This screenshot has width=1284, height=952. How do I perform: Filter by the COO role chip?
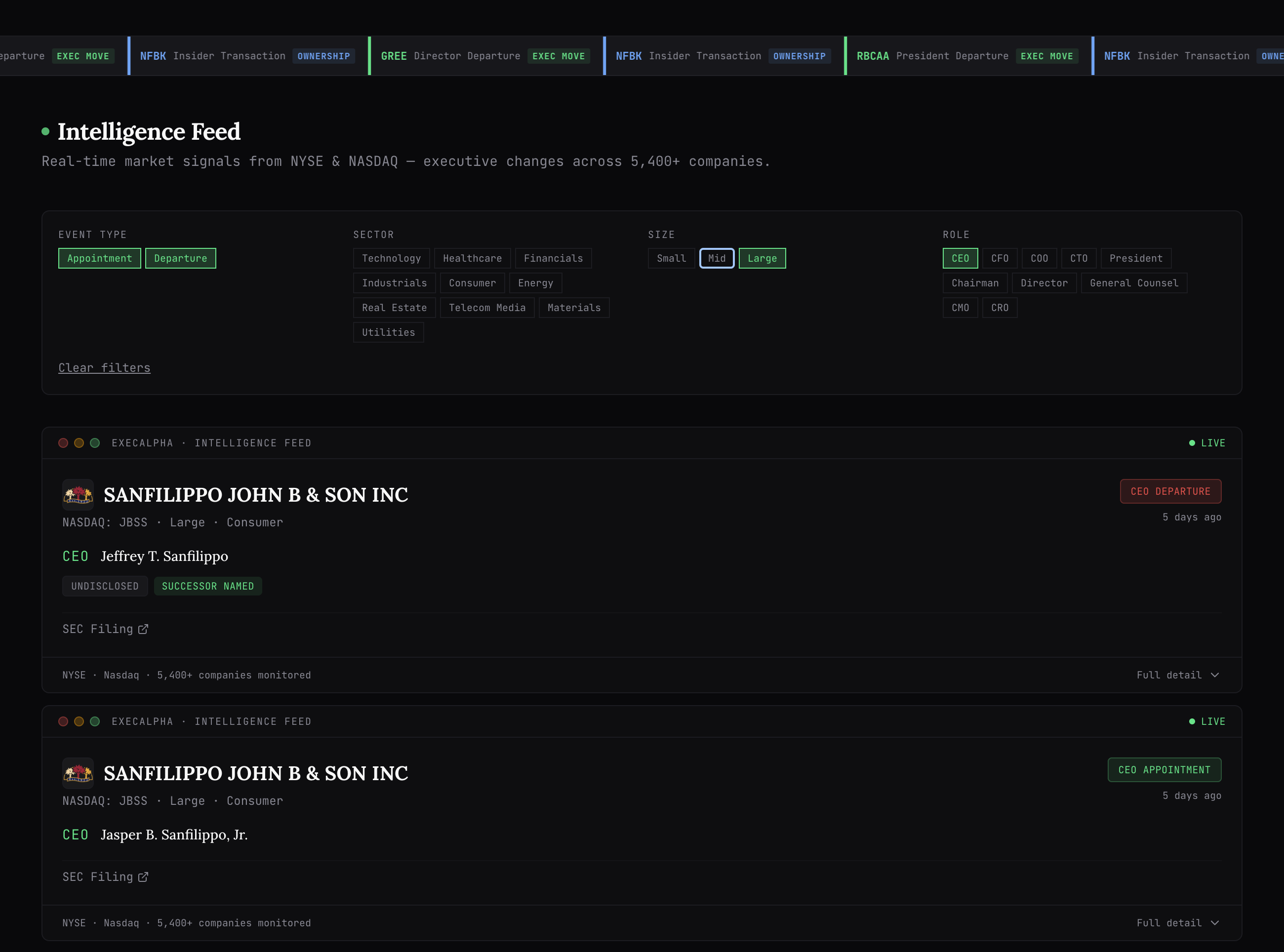coord(1039,258)
